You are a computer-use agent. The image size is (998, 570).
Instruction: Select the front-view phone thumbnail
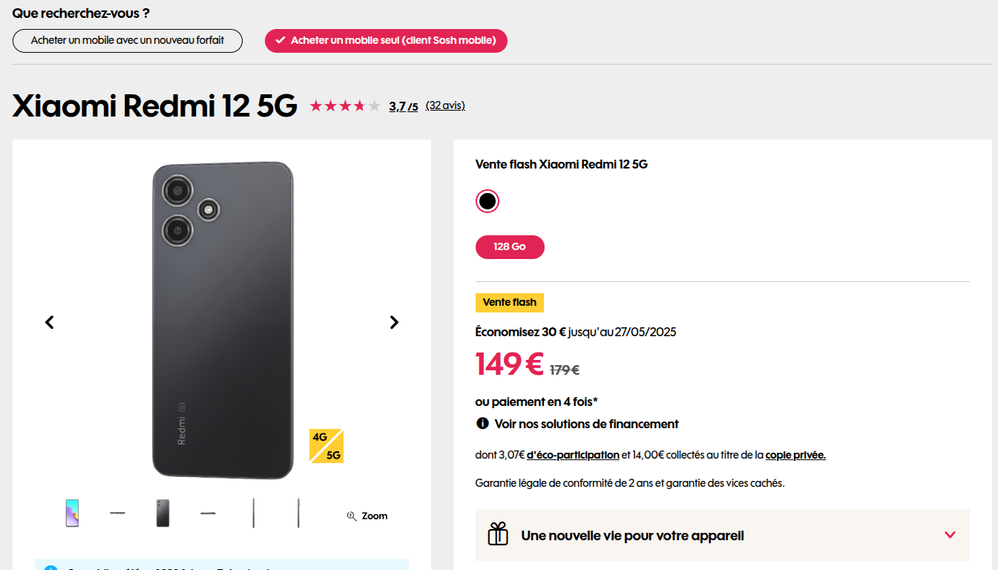(x=72, y=513)
